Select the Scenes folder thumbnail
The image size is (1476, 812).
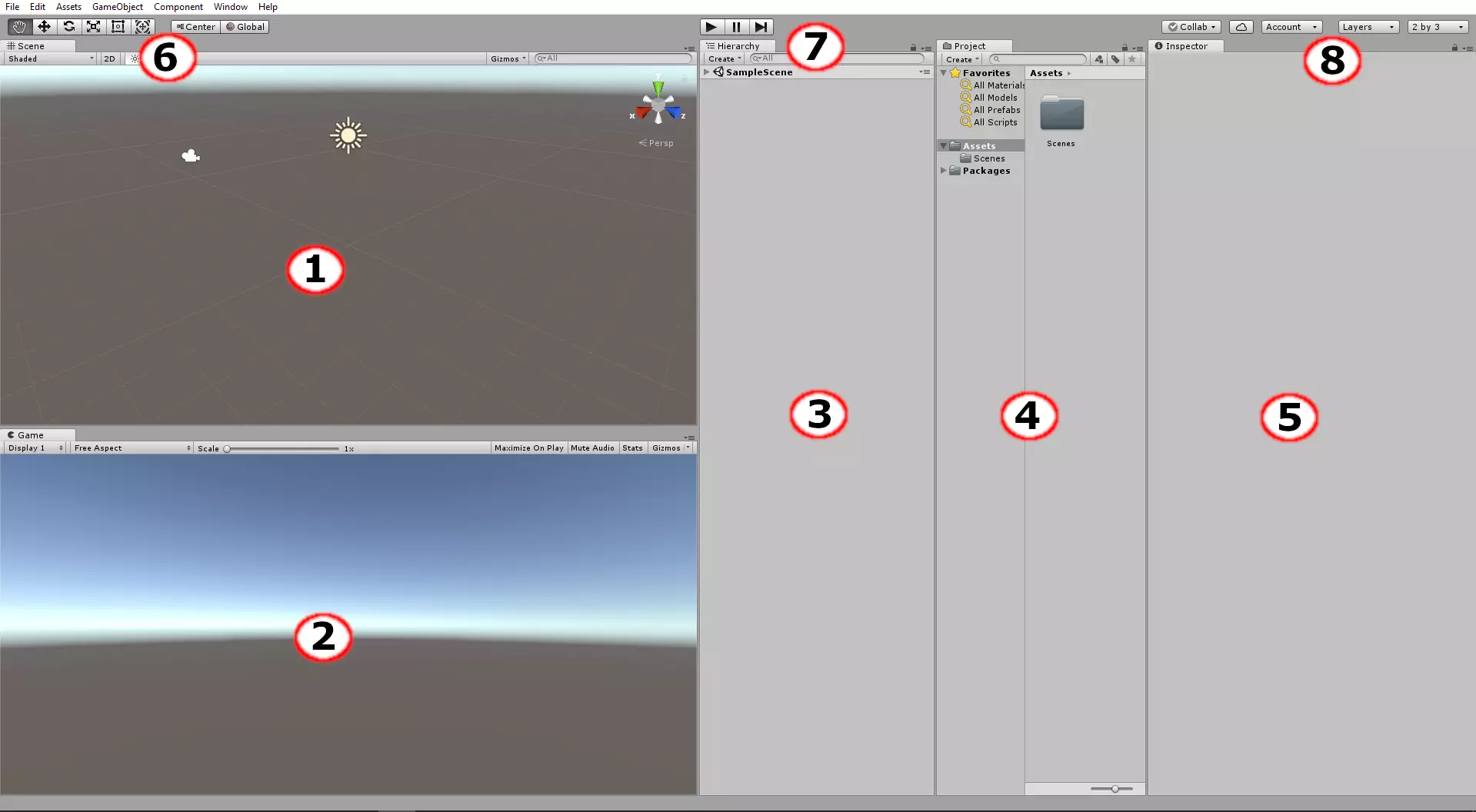(1061, 115)
